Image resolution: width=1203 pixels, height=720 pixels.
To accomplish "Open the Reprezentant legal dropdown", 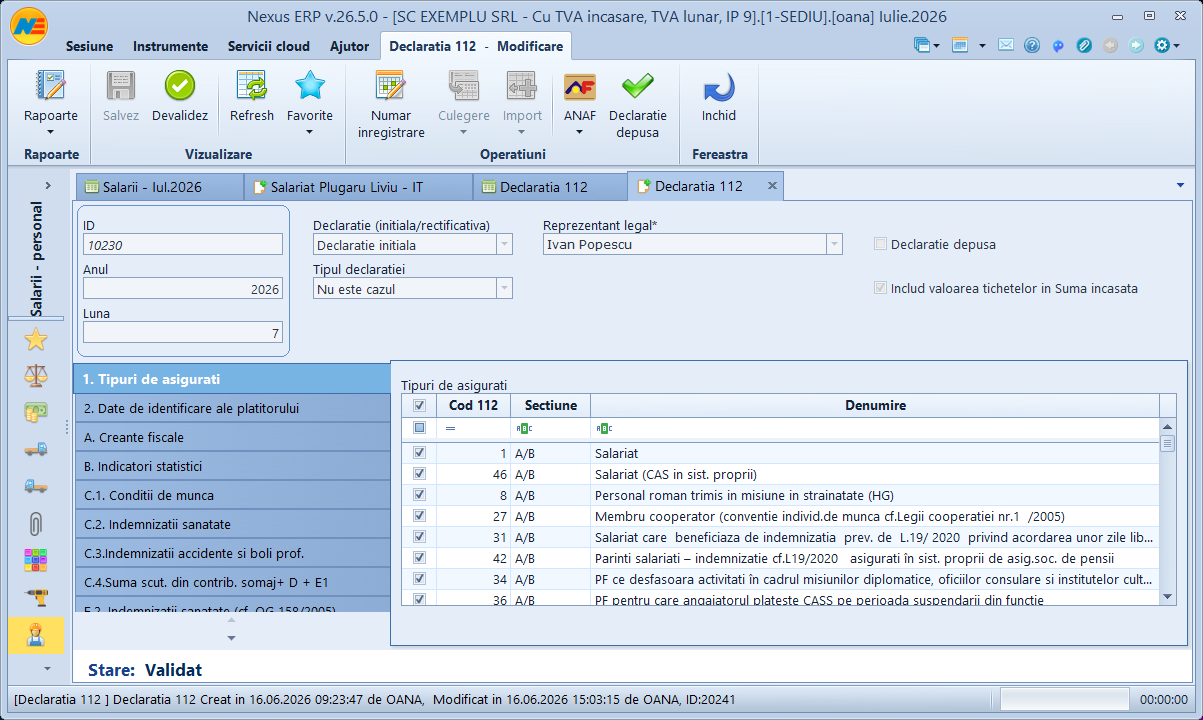I will [x=834, y=244].
